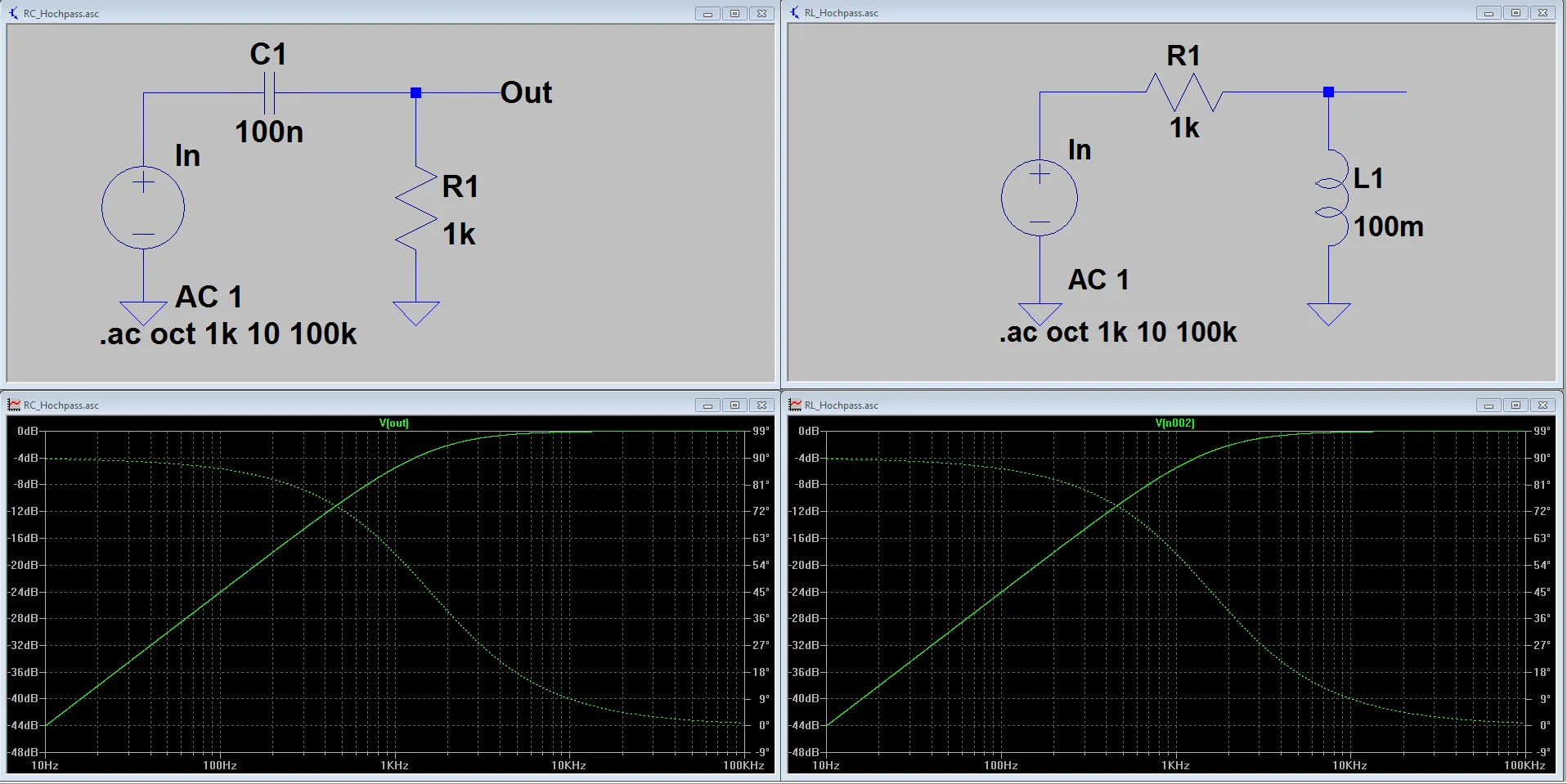The height and width of the screenshot is (784, 1567).
Task: Close the RL_Hochpass plot window
Action: [x=1542, y=405]
